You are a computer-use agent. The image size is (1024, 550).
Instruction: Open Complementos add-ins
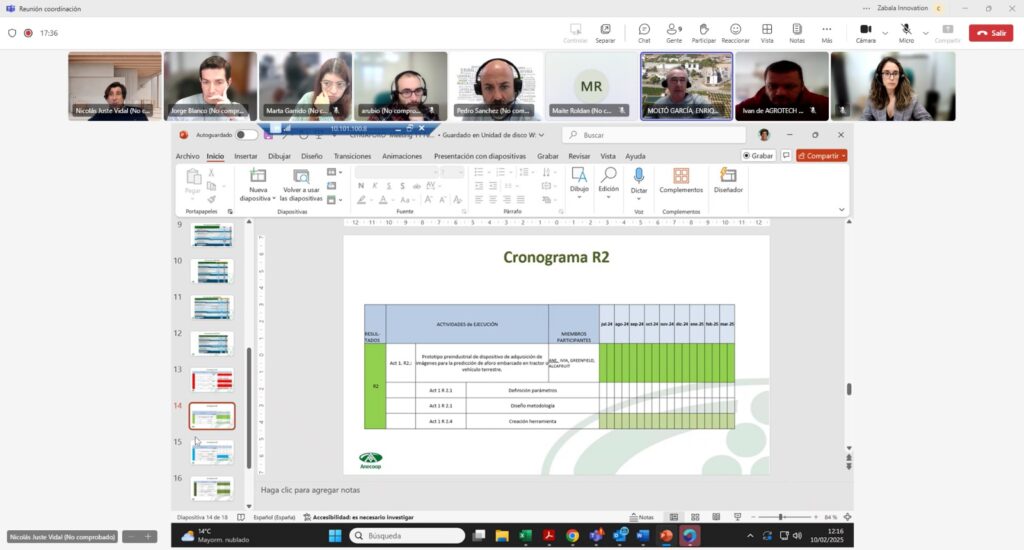680,181
